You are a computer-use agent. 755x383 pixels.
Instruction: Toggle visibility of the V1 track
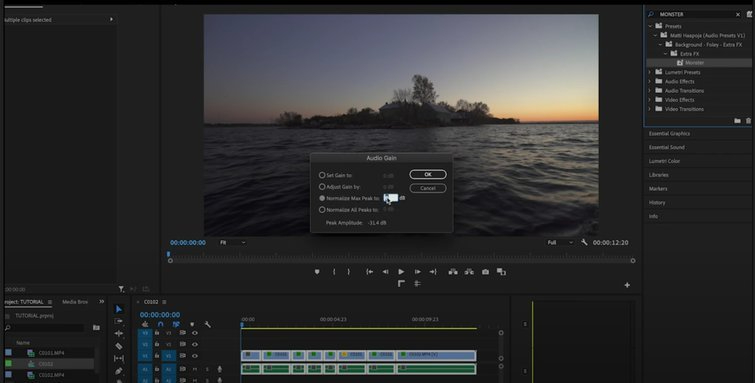coord(195,356)
